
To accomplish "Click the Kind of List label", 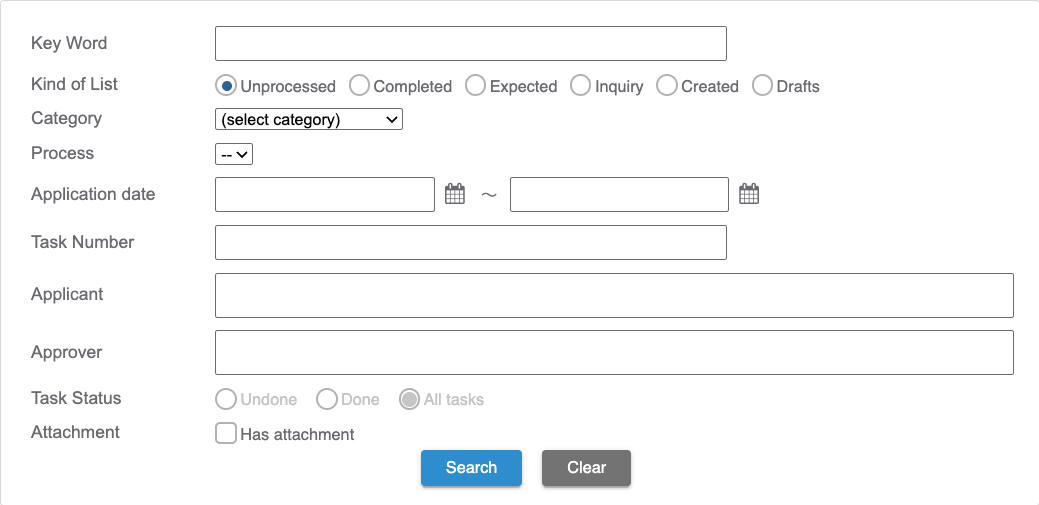I will [74, 84].
